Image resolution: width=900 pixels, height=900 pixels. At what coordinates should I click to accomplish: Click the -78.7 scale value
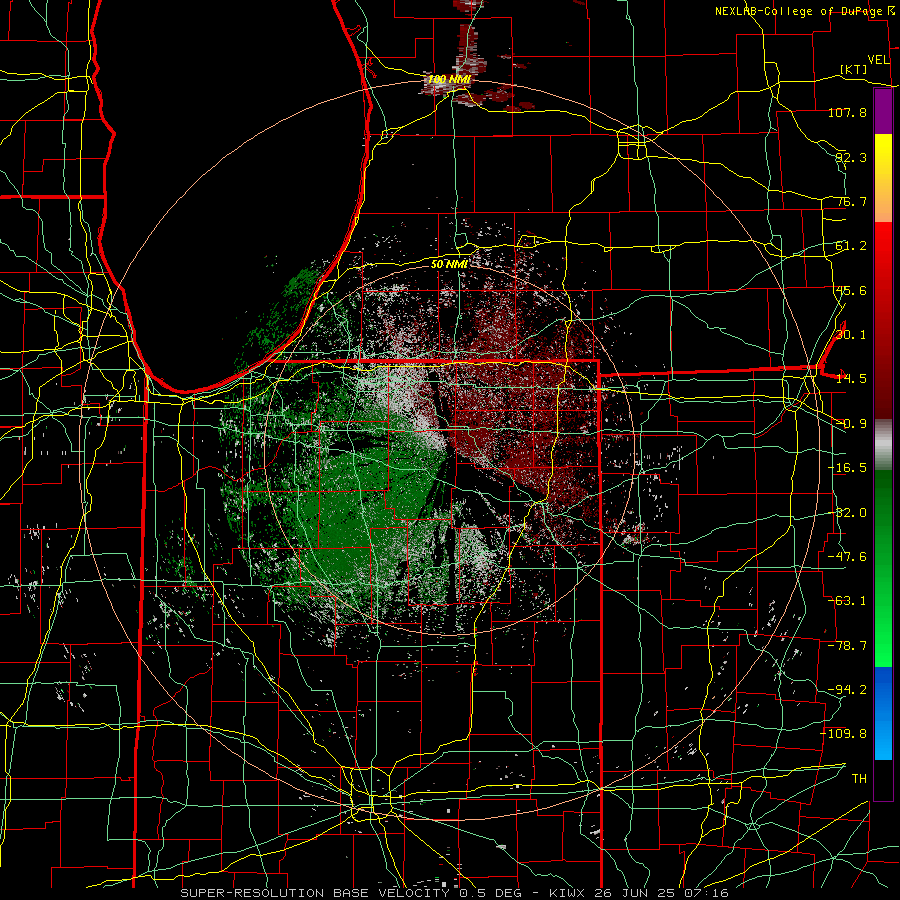[x=847, y=646]
